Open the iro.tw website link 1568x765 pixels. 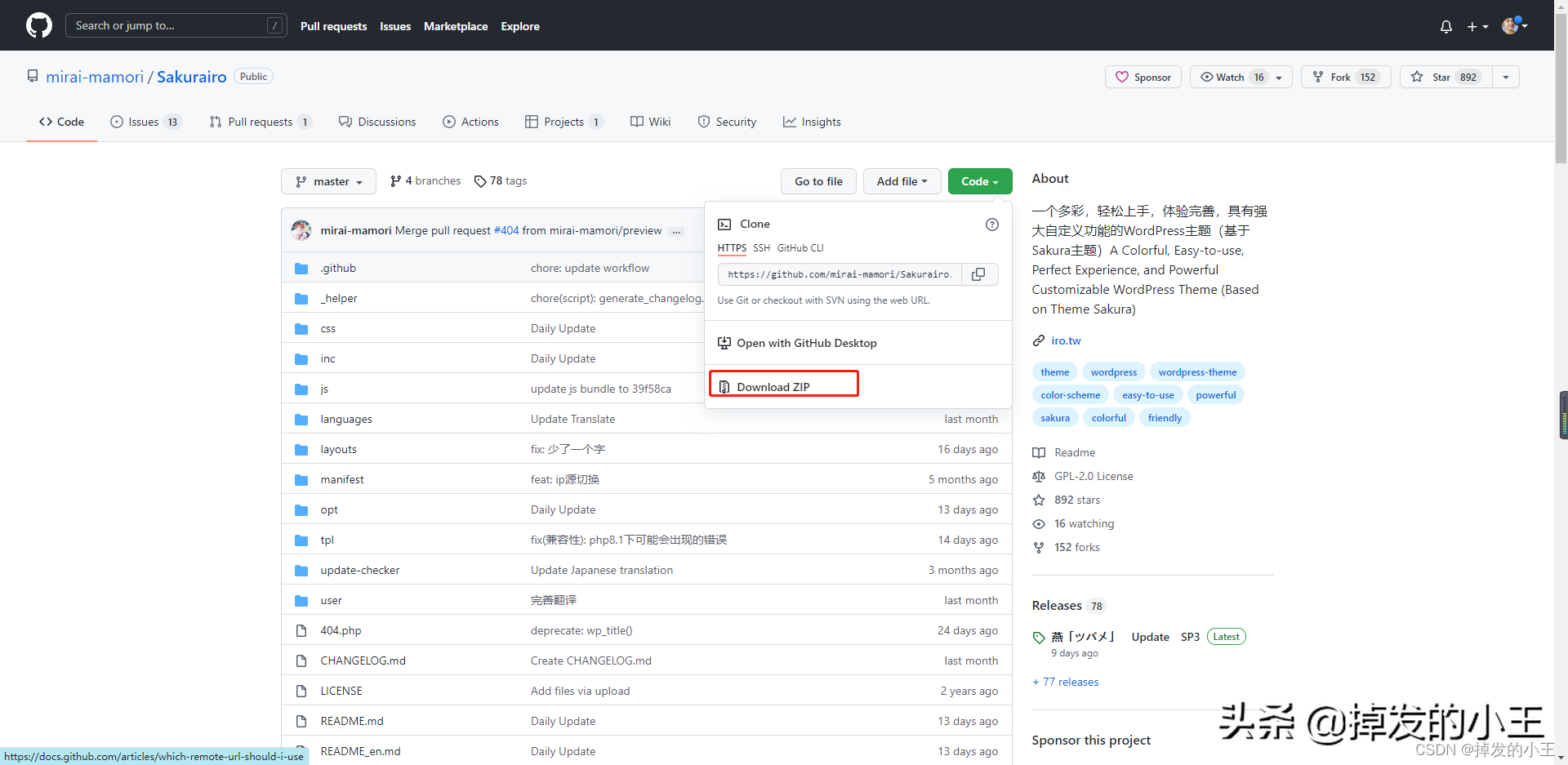tap(1066, 340)
